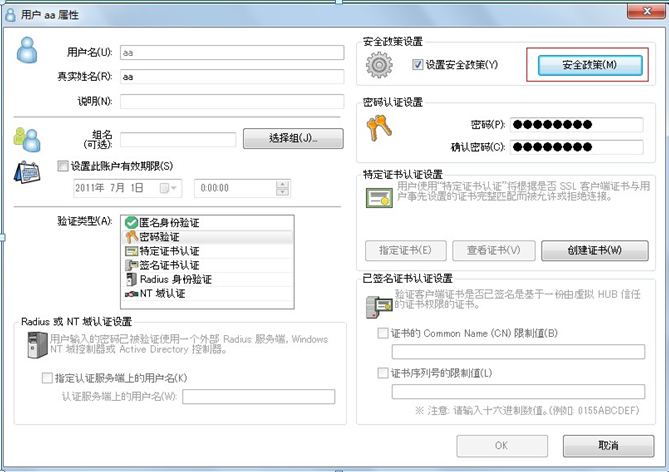669x472 pixels.
Task: Click the server certificate icon in 已签名证书认证设置
Action: (x=379, y=307)
